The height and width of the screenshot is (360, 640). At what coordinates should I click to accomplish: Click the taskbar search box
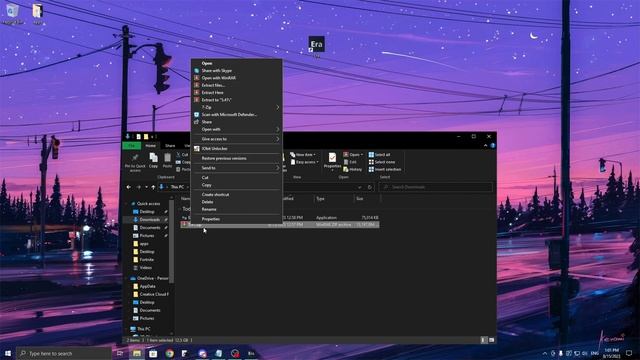tap(65, 353)
